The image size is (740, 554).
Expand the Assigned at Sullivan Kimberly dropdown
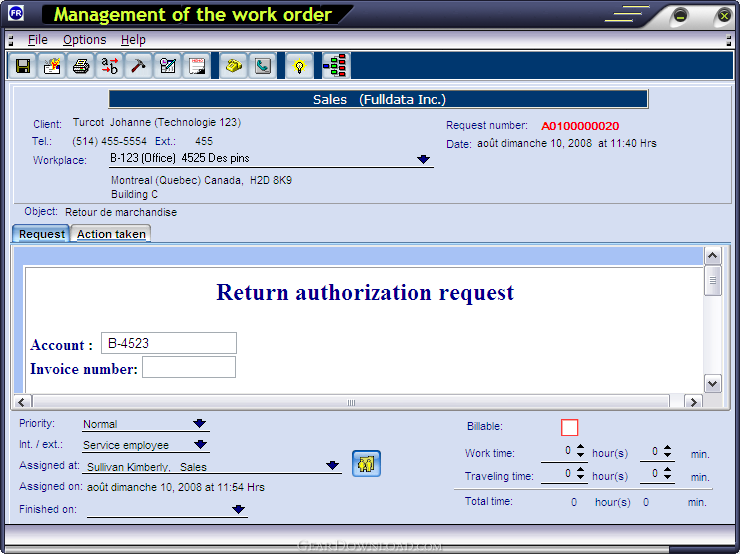click(x=332, y=465)
